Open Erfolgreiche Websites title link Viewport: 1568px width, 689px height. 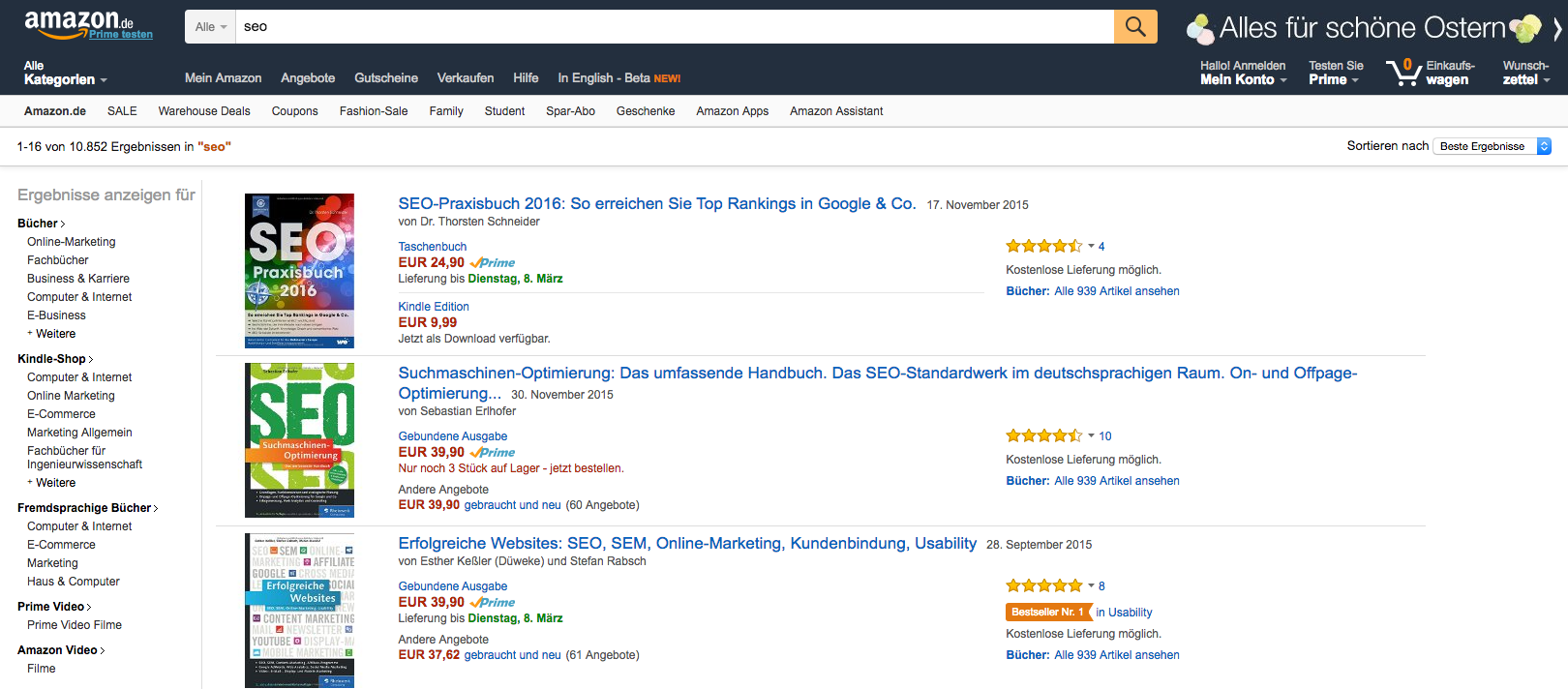tap(687, 544)
